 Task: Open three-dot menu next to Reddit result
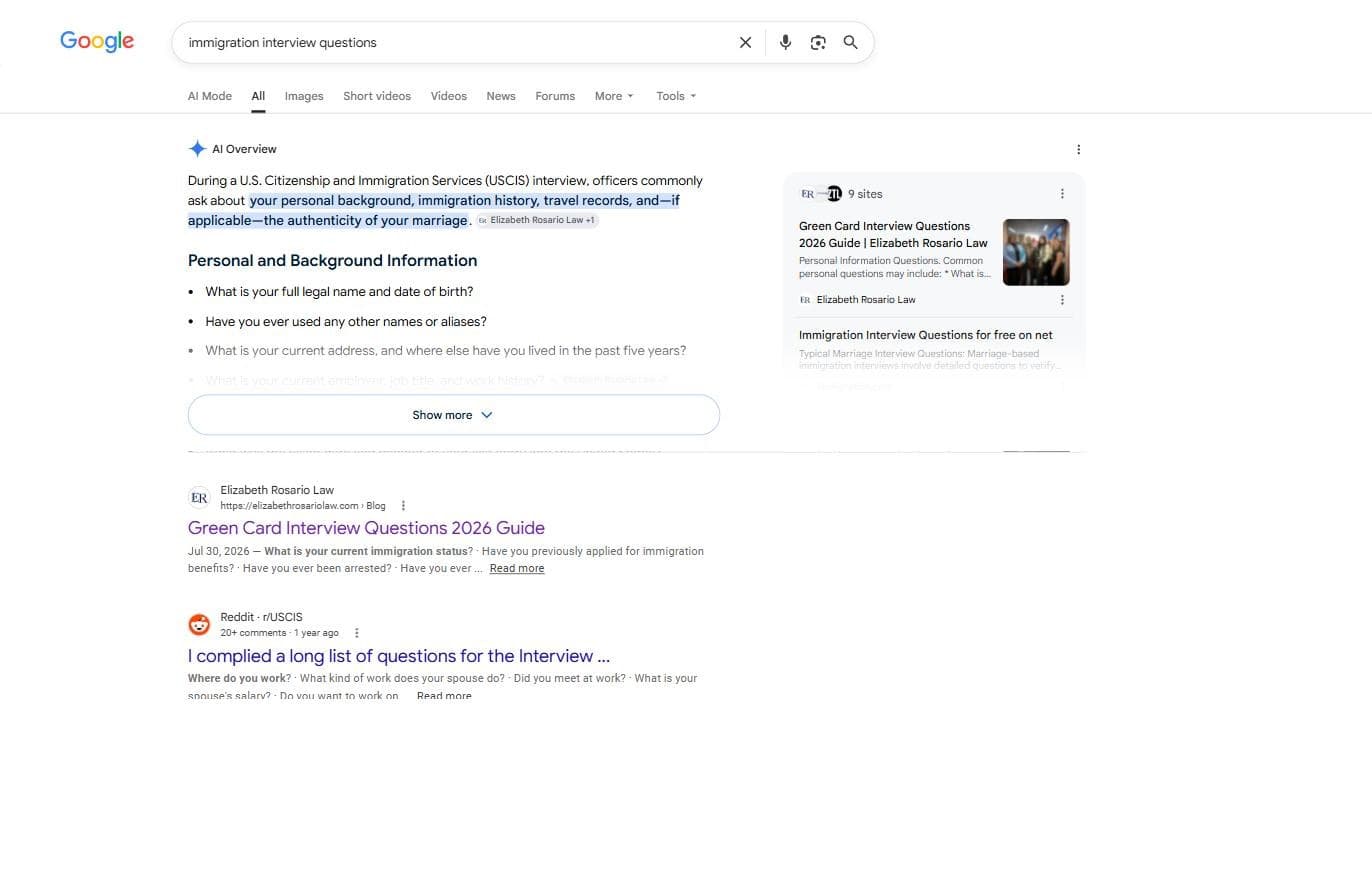coord(357,633)
